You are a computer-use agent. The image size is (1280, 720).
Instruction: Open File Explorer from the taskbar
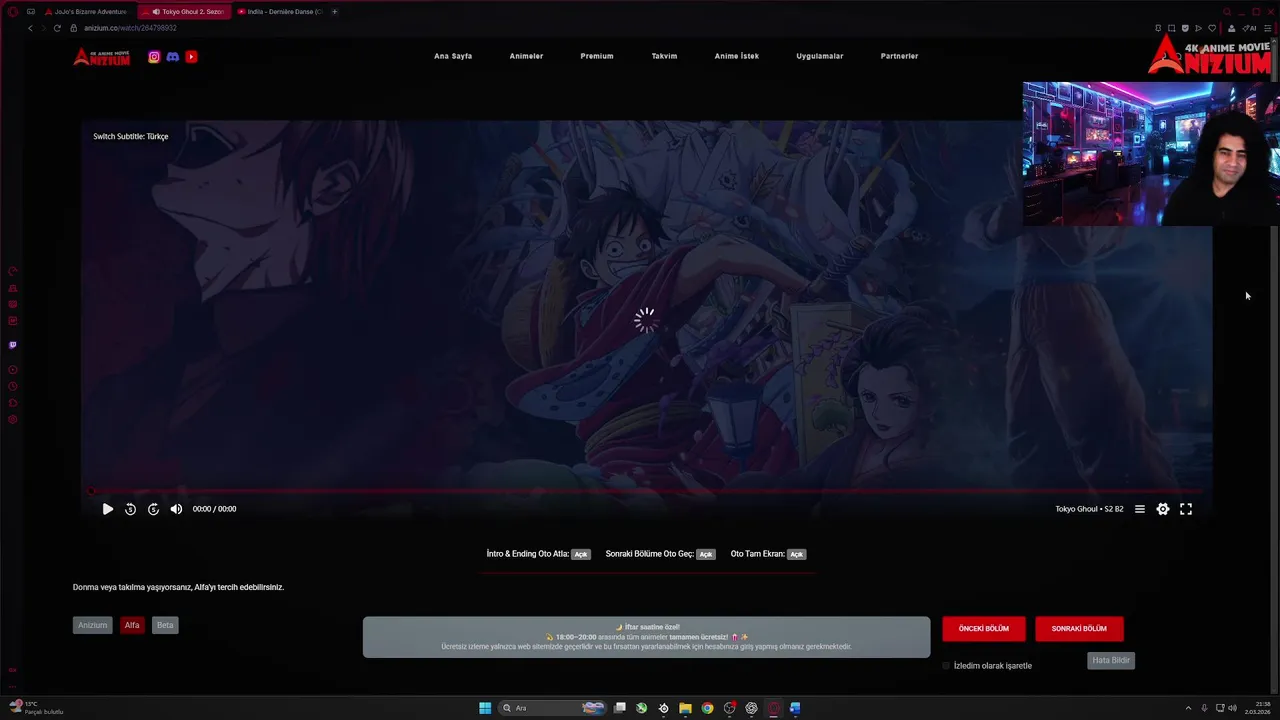pos(685,708)
